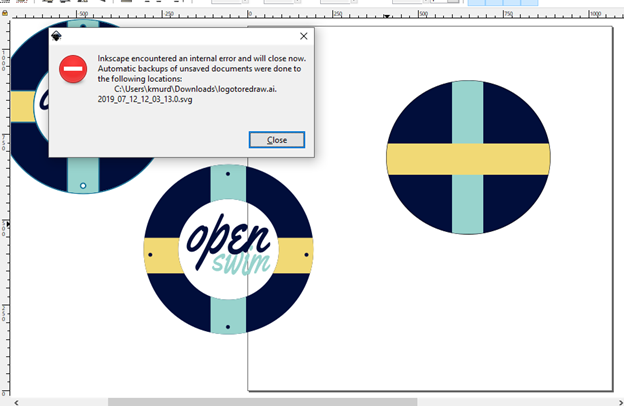The width and height of the screenshot is (624, 406).
Task: Dismiss dialog with the X title-bar button
Action: click(x=304, y=36)
